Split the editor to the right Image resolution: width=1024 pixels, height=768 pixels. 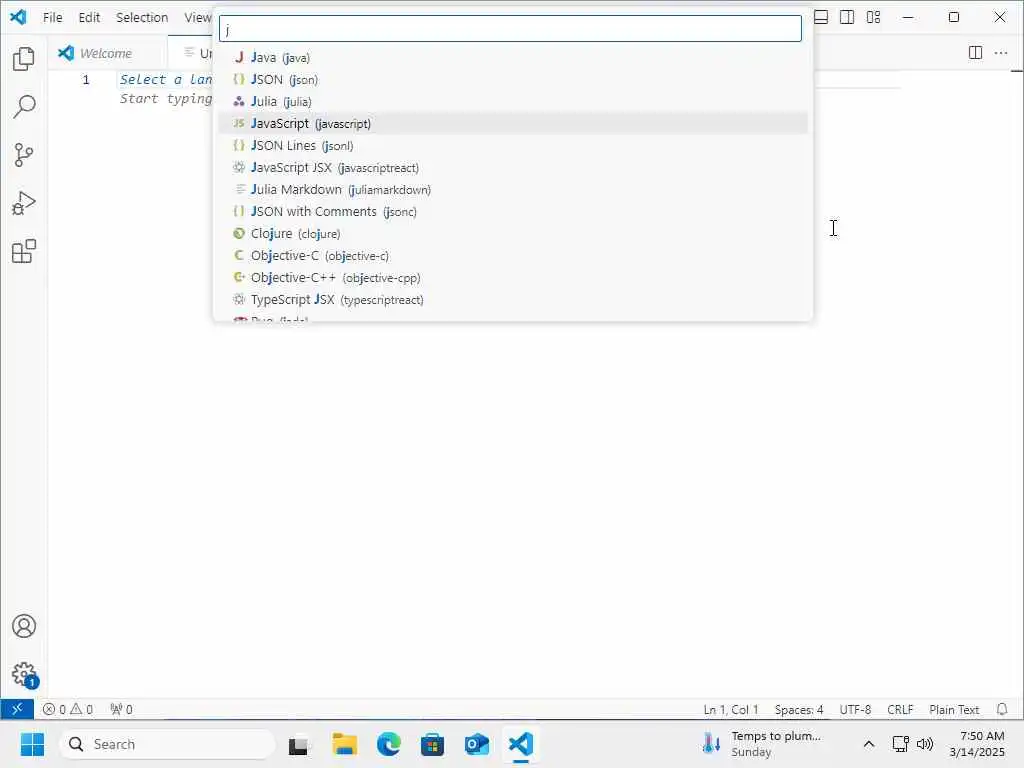pyautogui.click(x=975, y=52)
